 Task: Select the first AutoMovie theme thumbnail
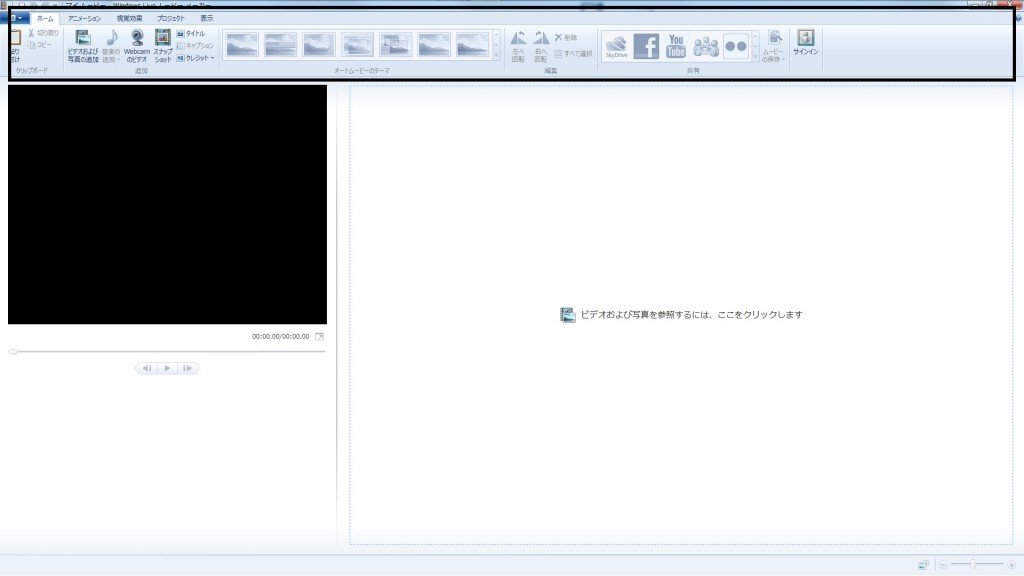[x=242, y=45]
